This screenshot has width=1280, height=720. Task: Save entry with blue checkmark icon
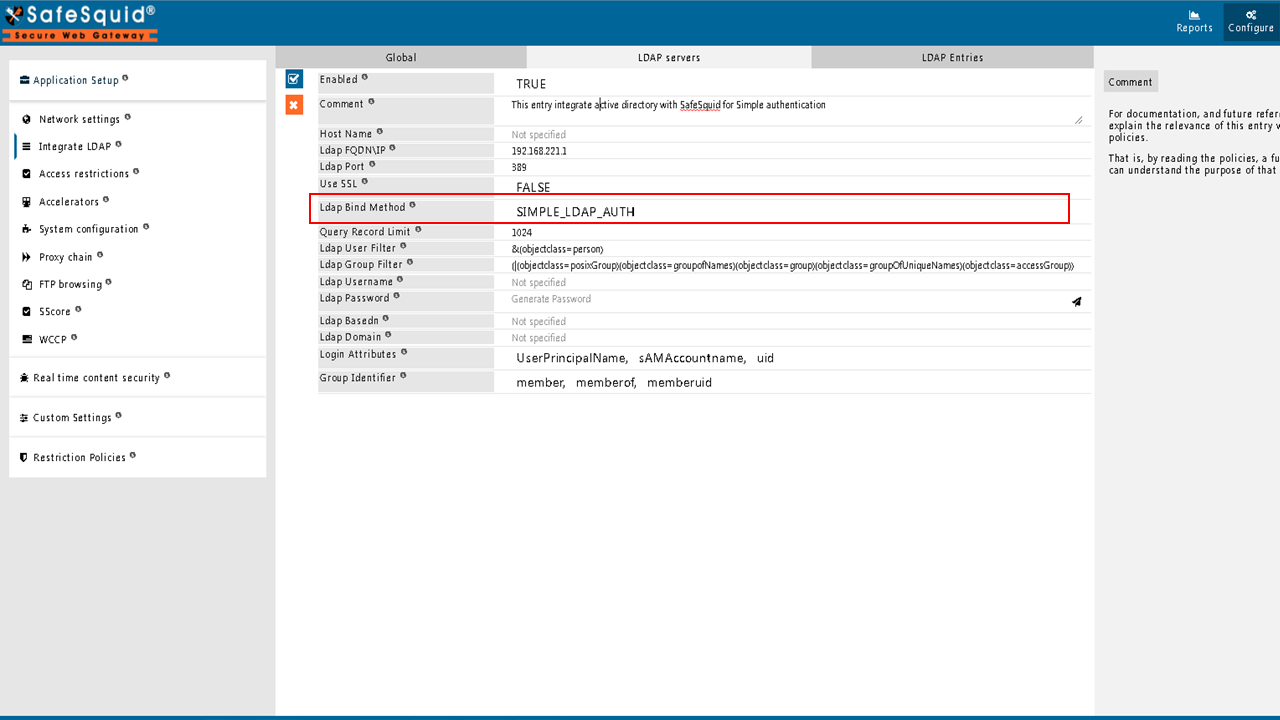pyautogui.click(x=294, y=79)
